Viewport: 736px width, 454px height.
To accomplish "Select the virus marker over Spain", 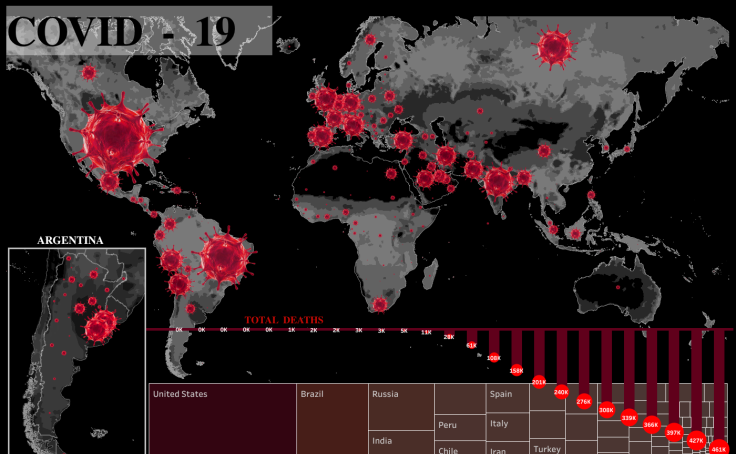I will [x=321, y=137].
